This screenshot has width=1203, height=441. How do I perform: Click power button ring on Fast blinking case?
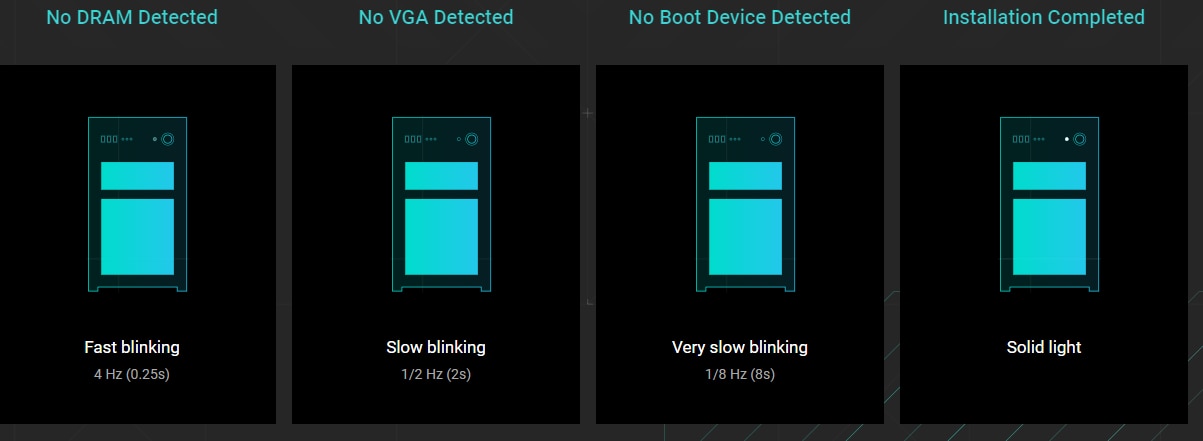(x=167, y=139)
